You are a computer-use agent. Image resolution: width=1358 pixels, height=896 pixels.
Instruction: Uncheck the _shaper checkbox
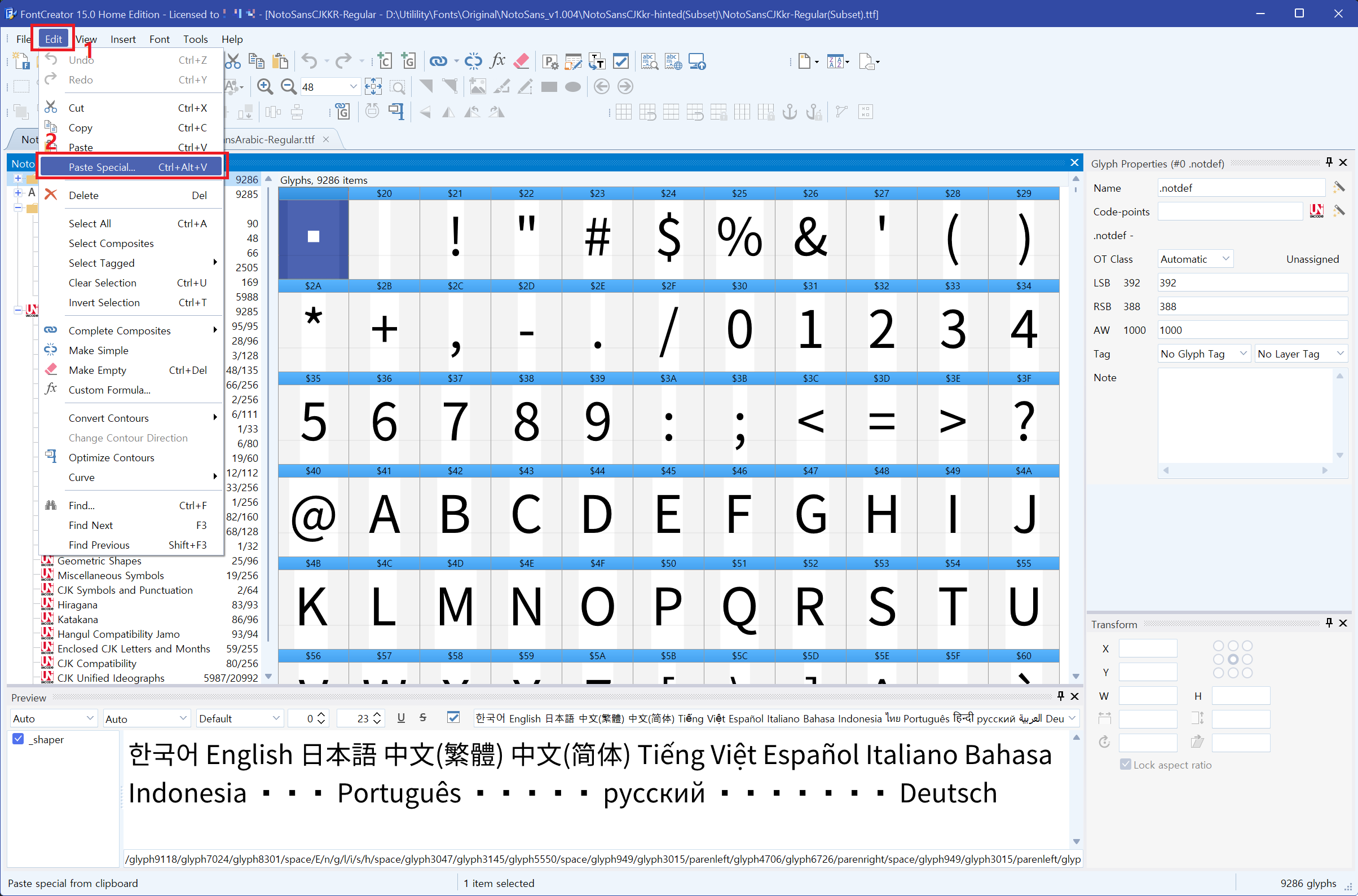[x=19, y=739]
